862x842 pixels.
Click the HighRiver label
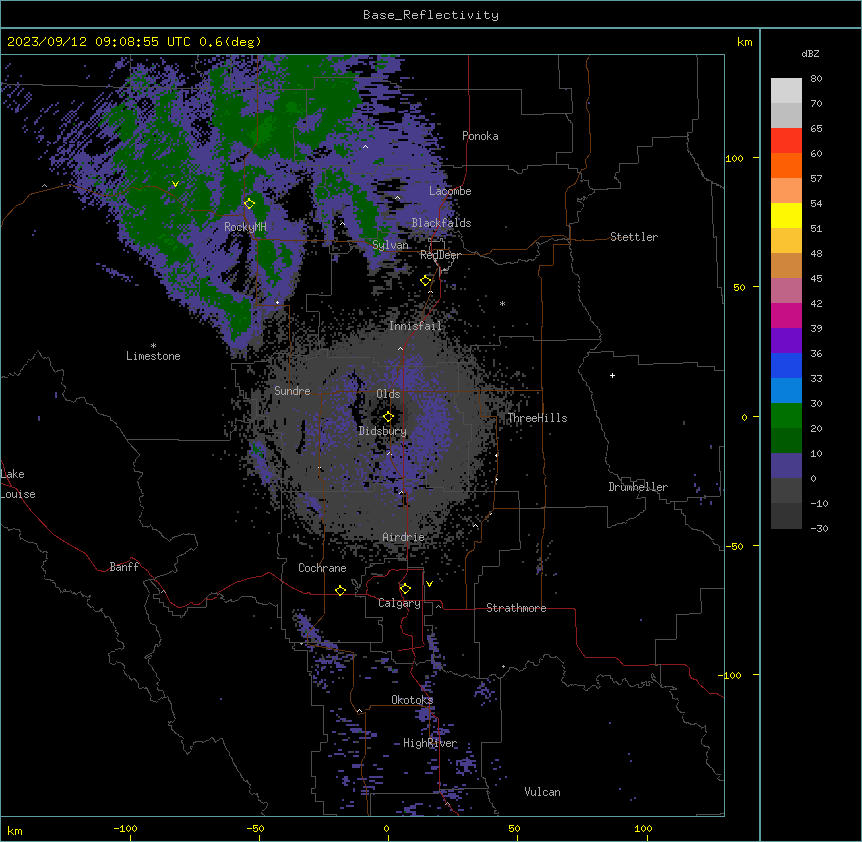pyautogui.click(x=430, y=743)
